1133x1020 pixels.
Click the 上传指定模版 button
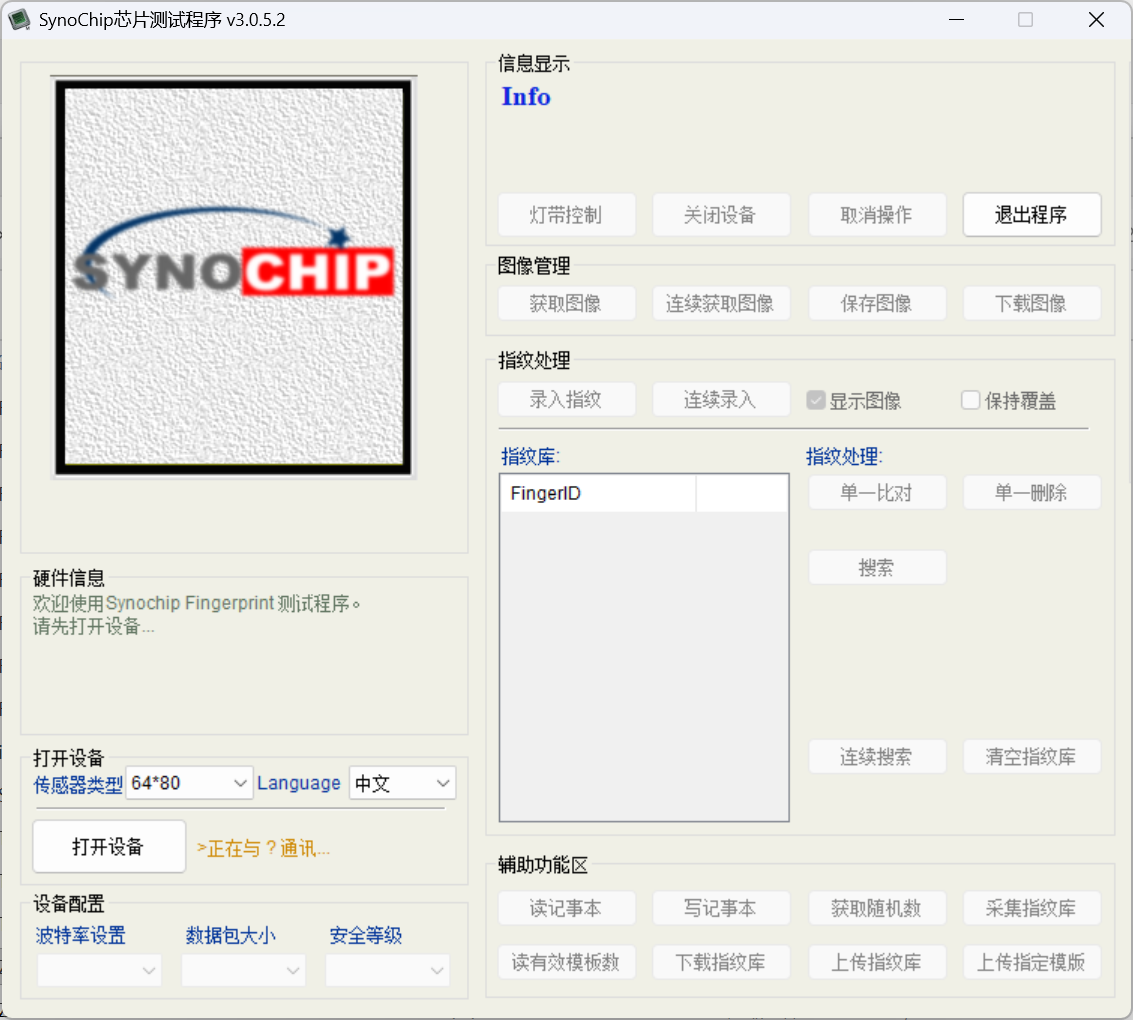[x=1032, y=962]
